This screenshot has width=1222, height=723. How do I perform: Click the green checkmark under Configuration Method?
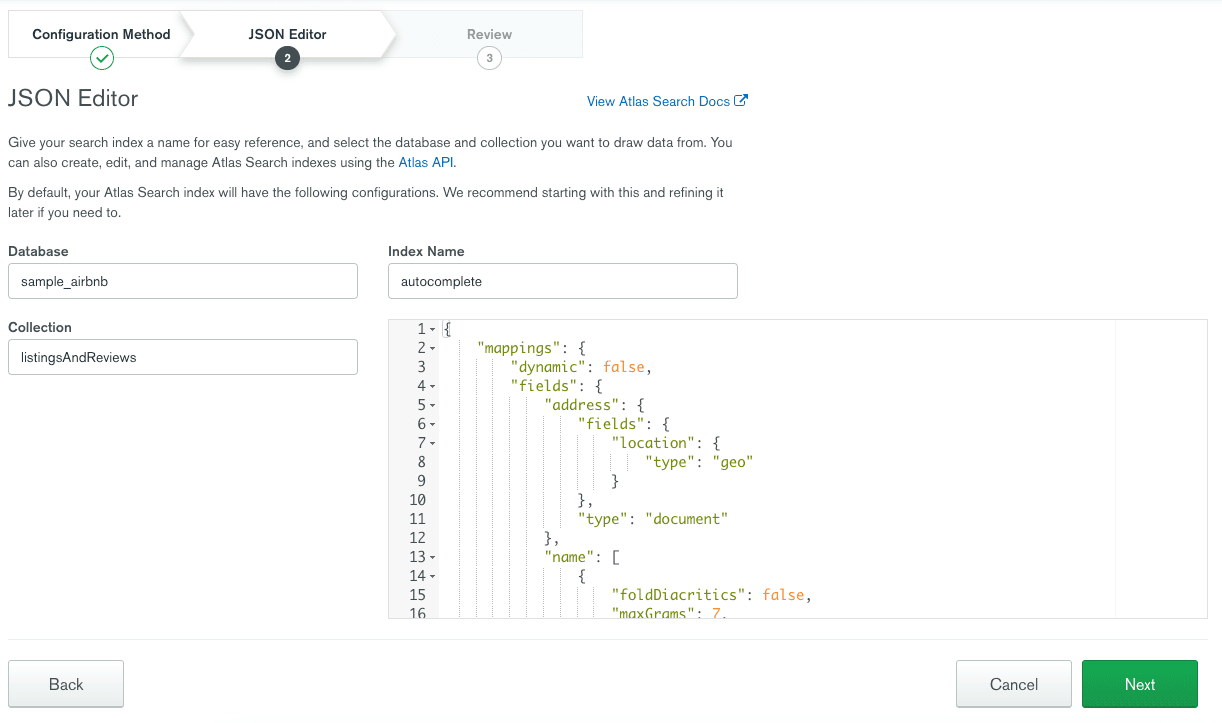pyautogui.click(x=101, y=58)
